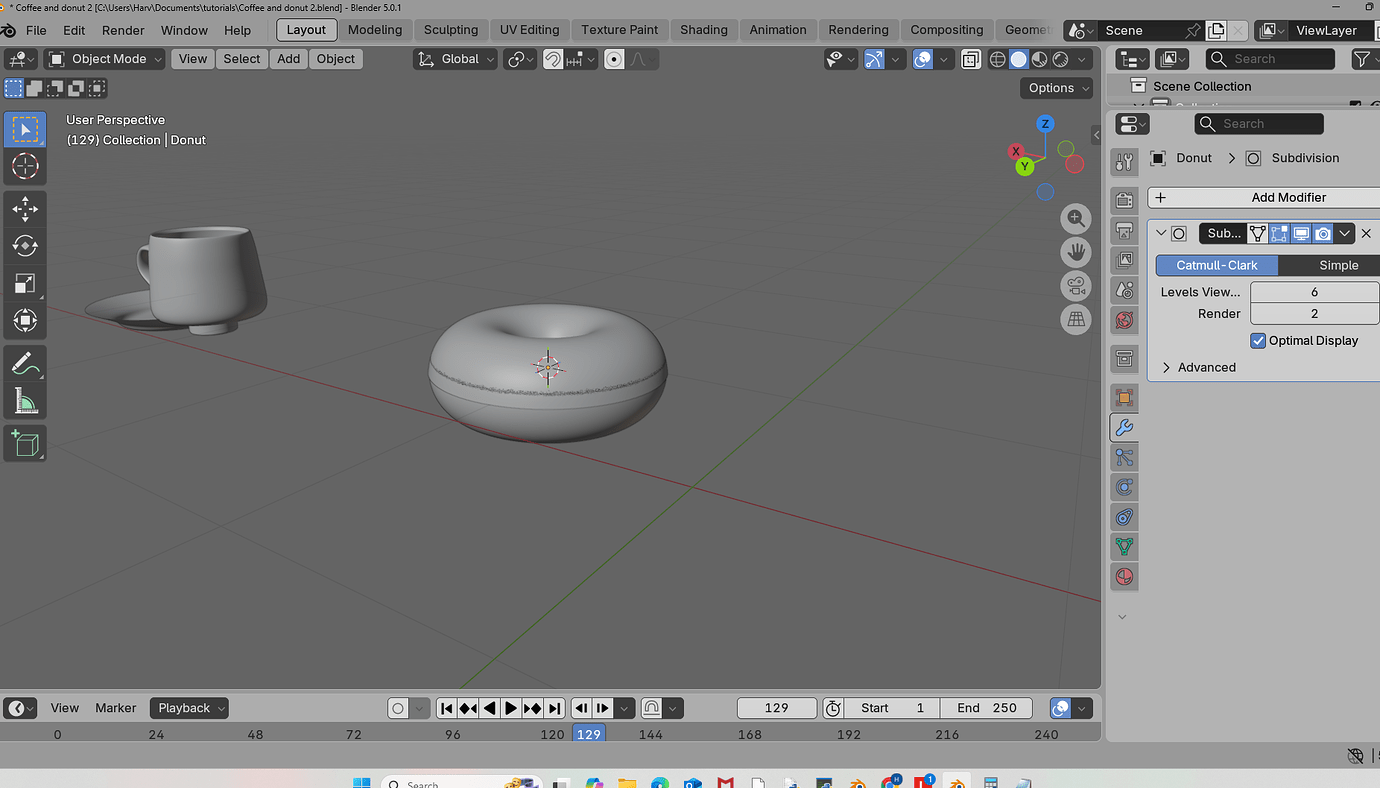Open the Material properties tab
The height and width of the screenshot is (788, 1380).
point(1124,577)
